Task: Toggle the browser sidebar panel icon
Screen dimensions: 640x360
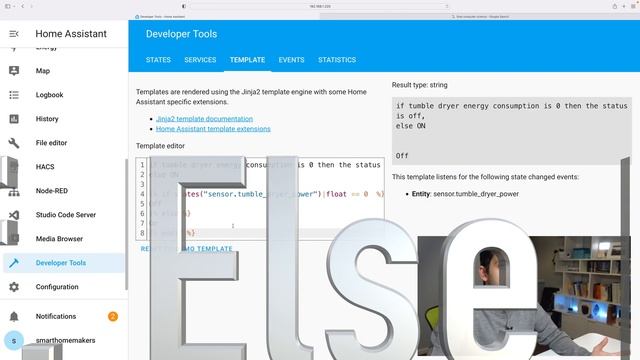Action: (8, 6)
